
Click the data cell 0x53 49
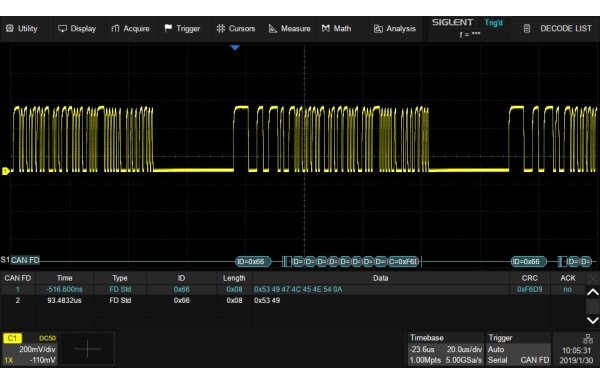[267, 300]
